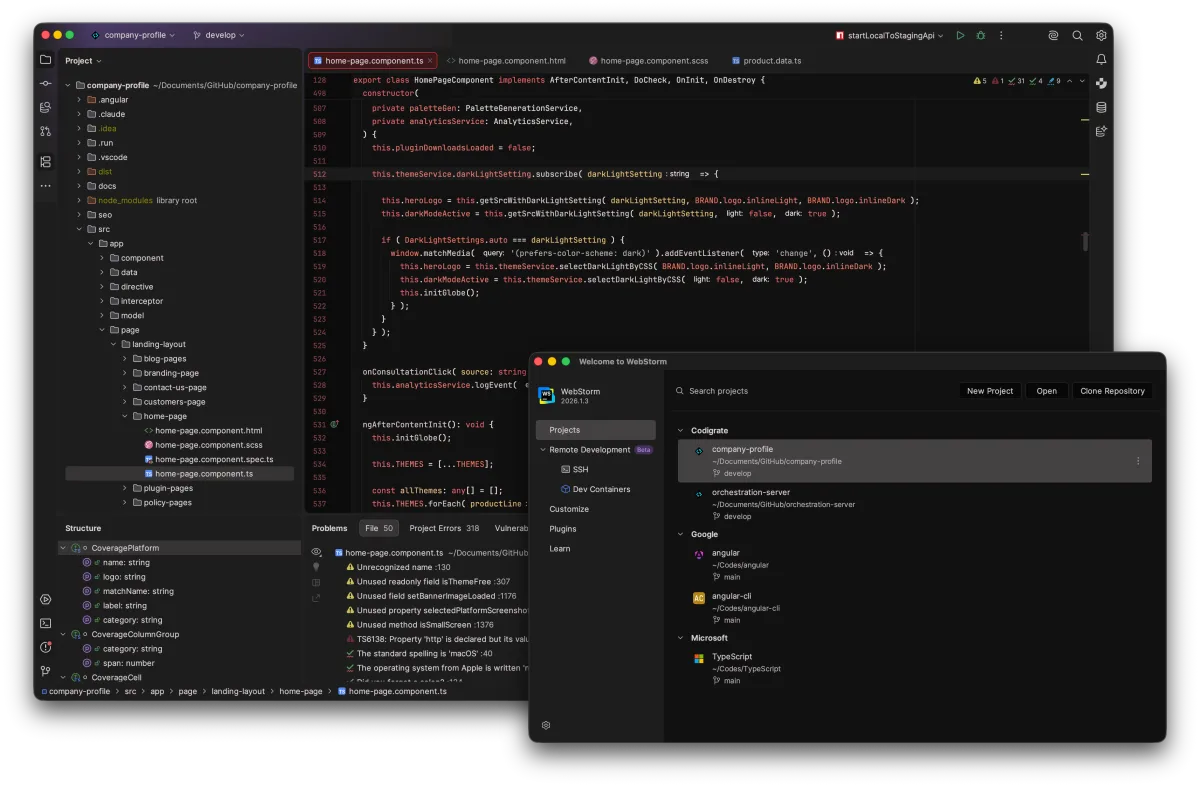Open Plugins in Welcome sidebar
The image size is (1200, 787).
tap(563, 529)
